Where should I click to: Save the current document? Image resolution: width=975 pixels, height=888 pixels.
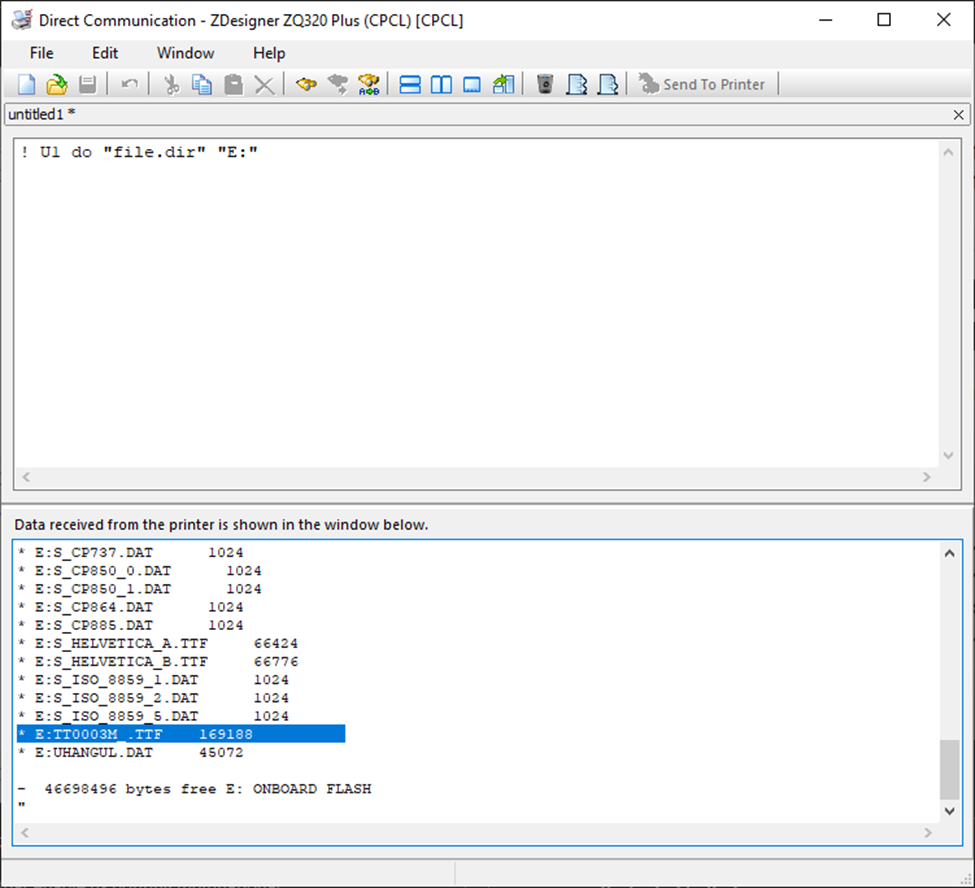tap(87, 84)
